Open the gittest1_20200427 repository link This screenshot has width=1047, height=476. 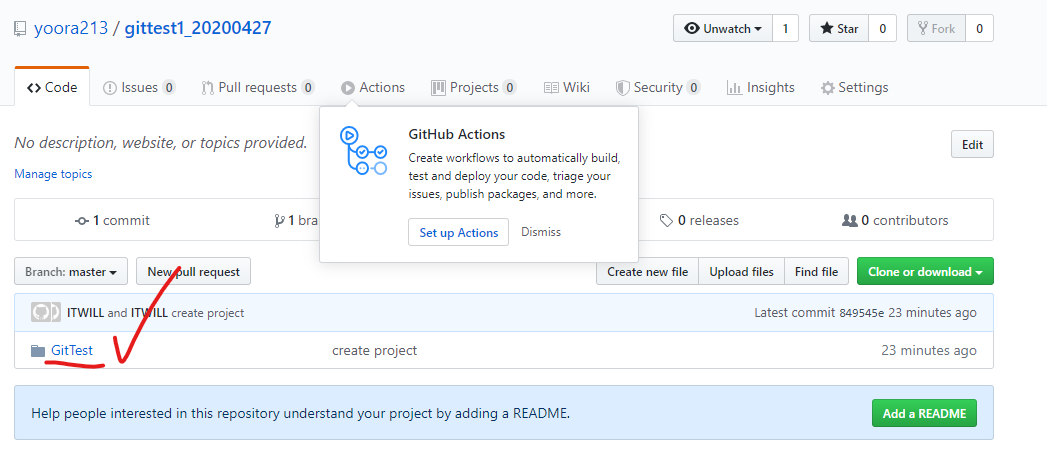198,28
